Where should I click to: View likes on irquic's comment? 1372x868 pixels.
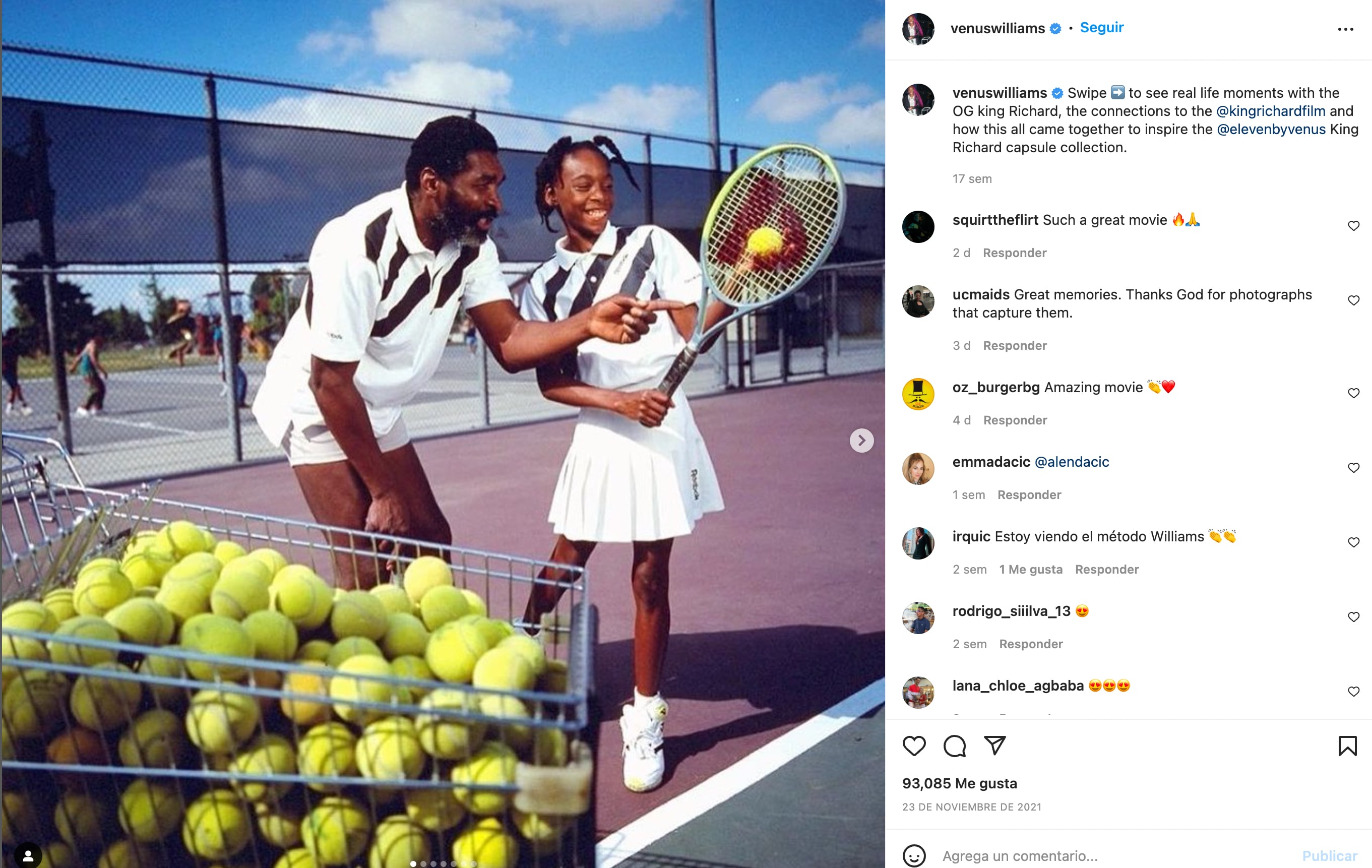1031,570
